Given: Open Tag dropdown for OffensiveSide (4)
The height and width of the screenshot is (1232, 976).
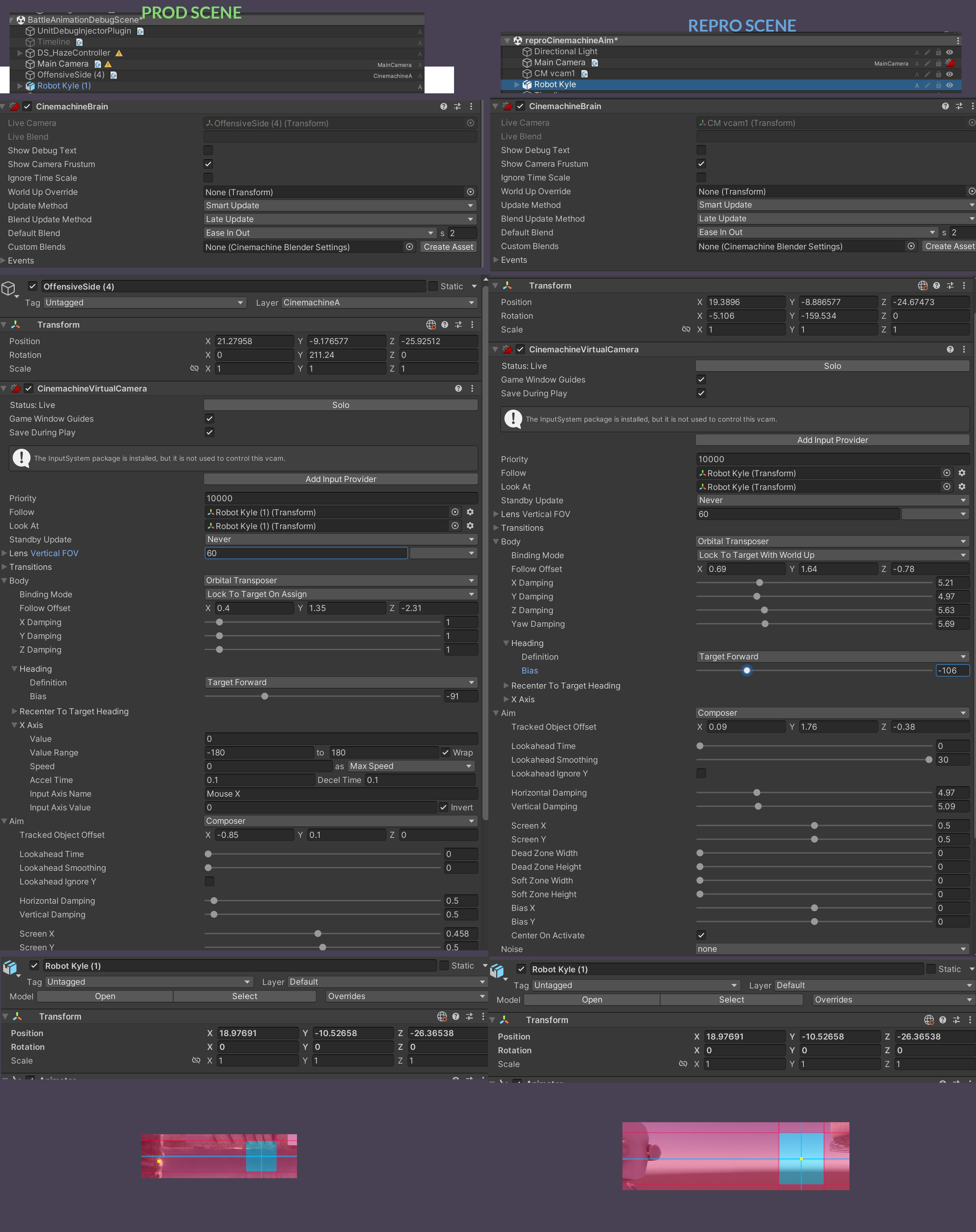Looking at the screenshot, I should tap(144, 303).
